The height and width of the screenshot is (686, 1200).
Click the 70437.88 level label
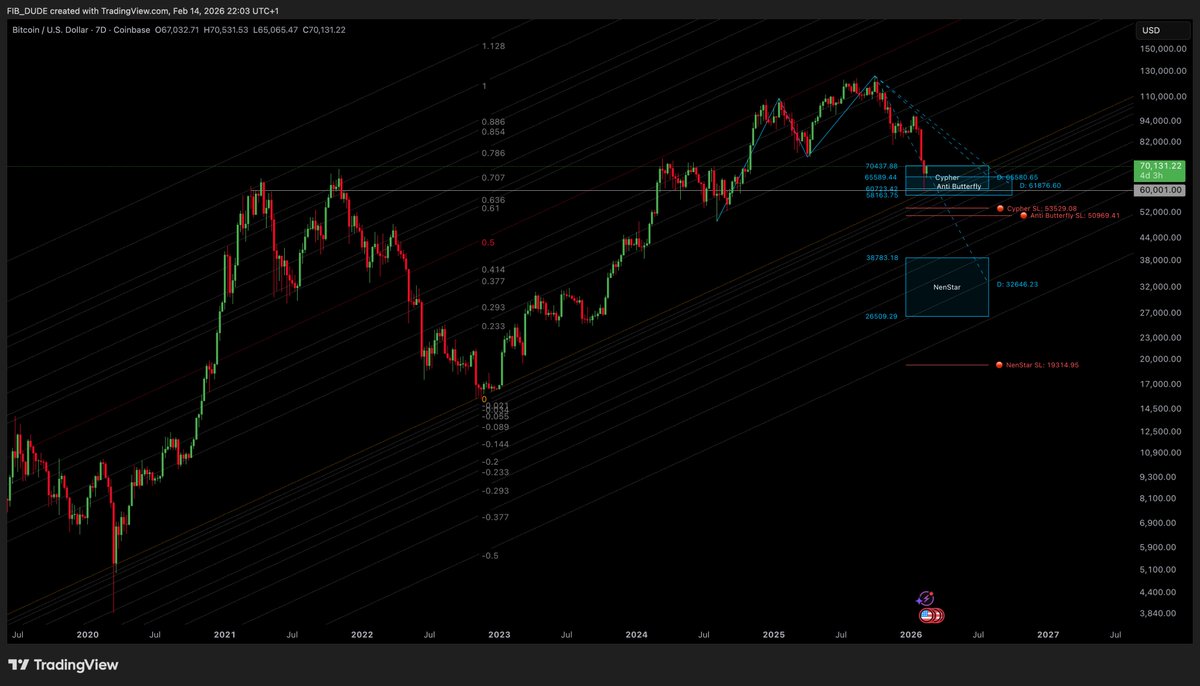tap(882, 166)
